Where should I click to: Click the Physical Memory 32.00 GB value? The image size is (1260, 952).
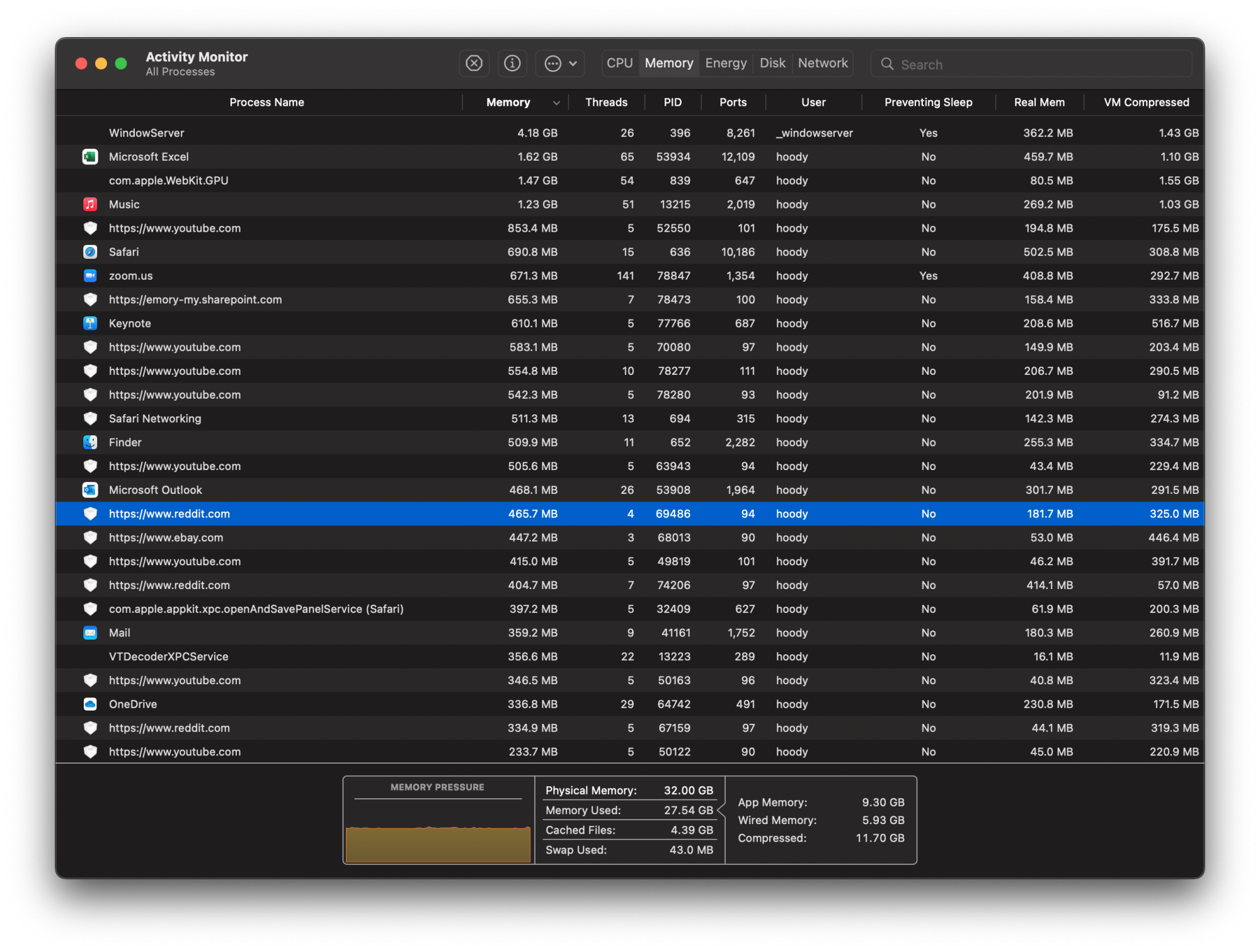coord(689,790)
